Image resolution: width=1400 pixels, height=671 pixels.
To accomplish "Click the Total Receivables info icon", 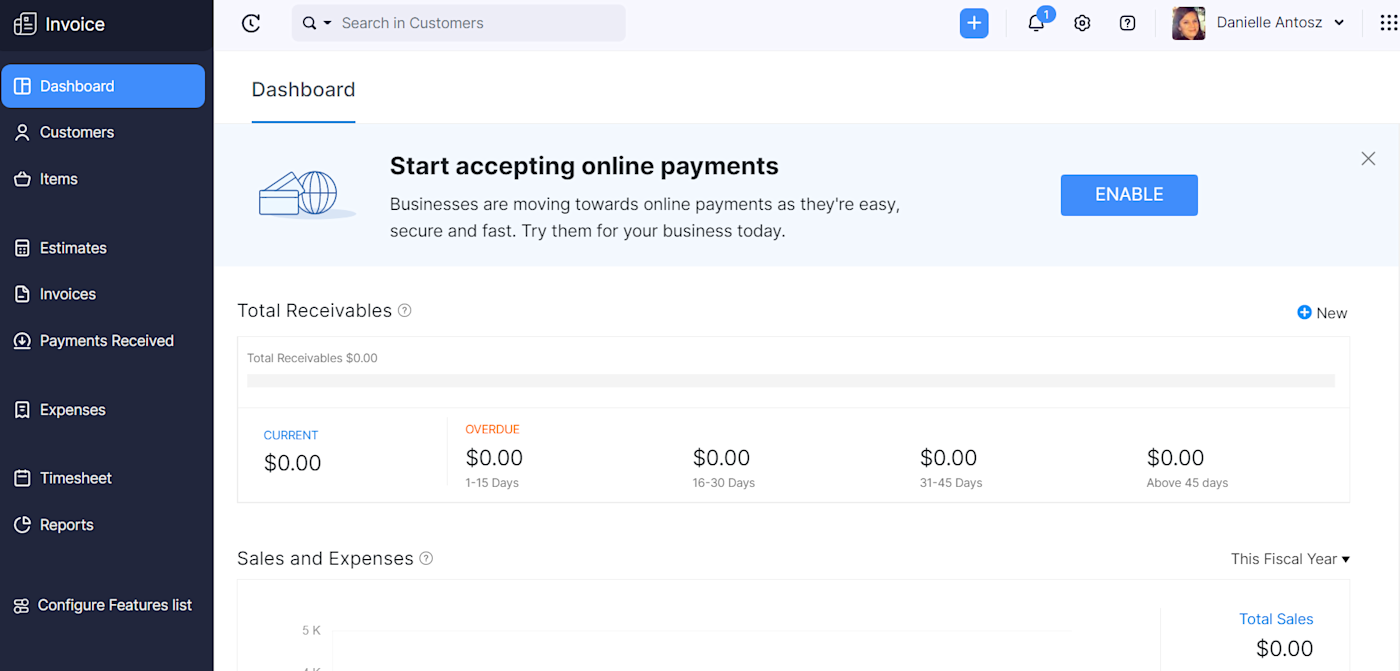I will pos(405,311).
